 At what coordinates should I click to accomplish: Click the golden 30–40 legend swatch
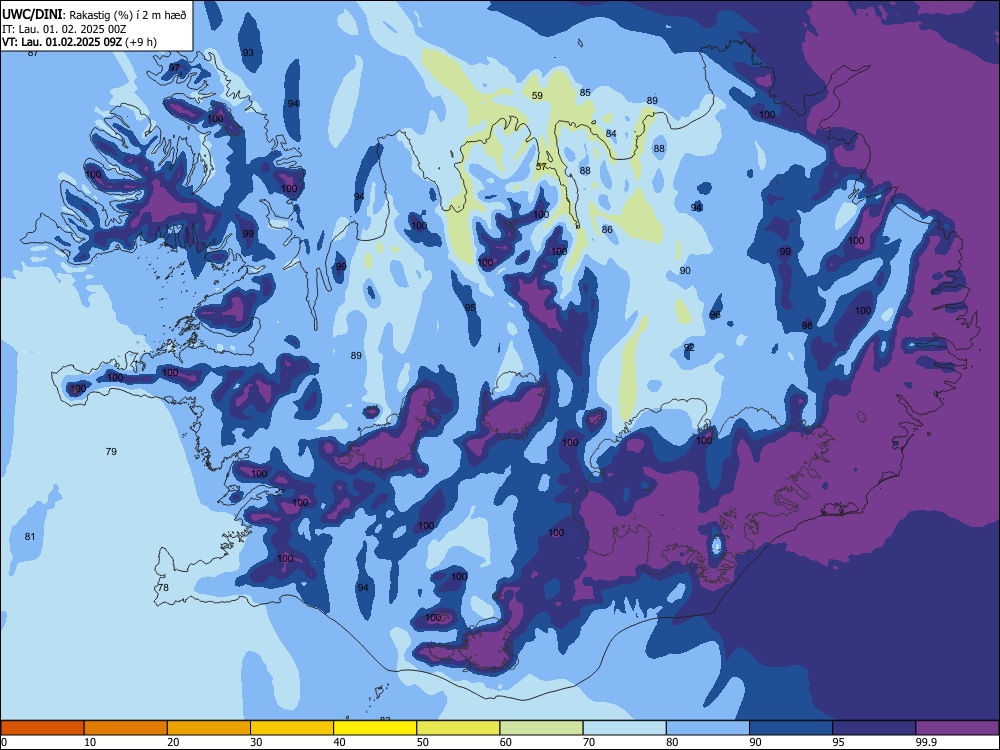coord(292,728)
